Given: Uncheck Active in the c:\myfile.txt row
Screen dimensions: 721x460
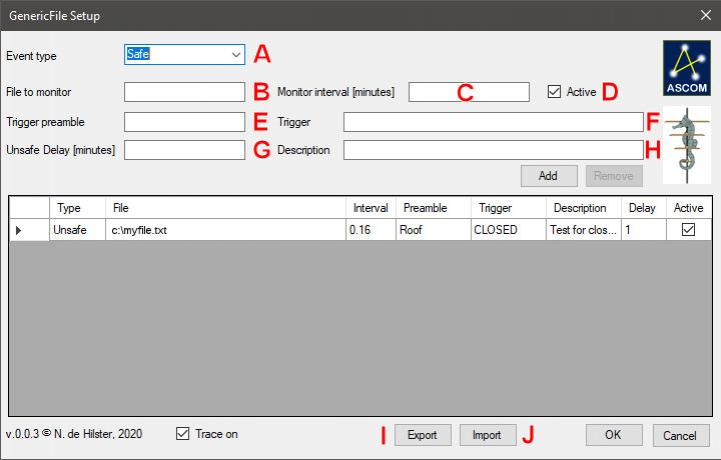Looking at the screenshot, I should (x=689, y=230).
